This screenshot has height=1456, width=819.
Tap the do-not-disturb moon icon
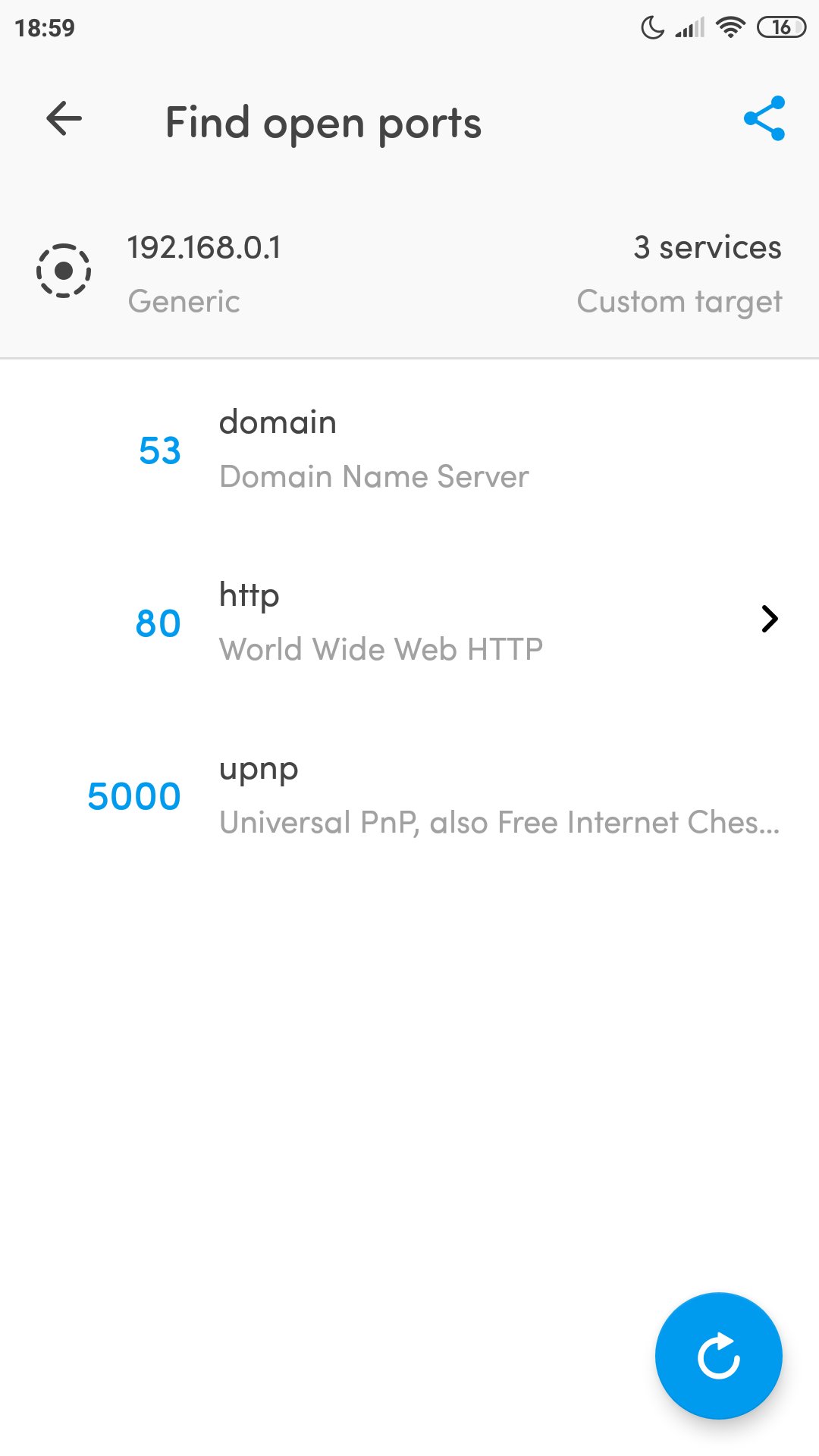[652, 28]
